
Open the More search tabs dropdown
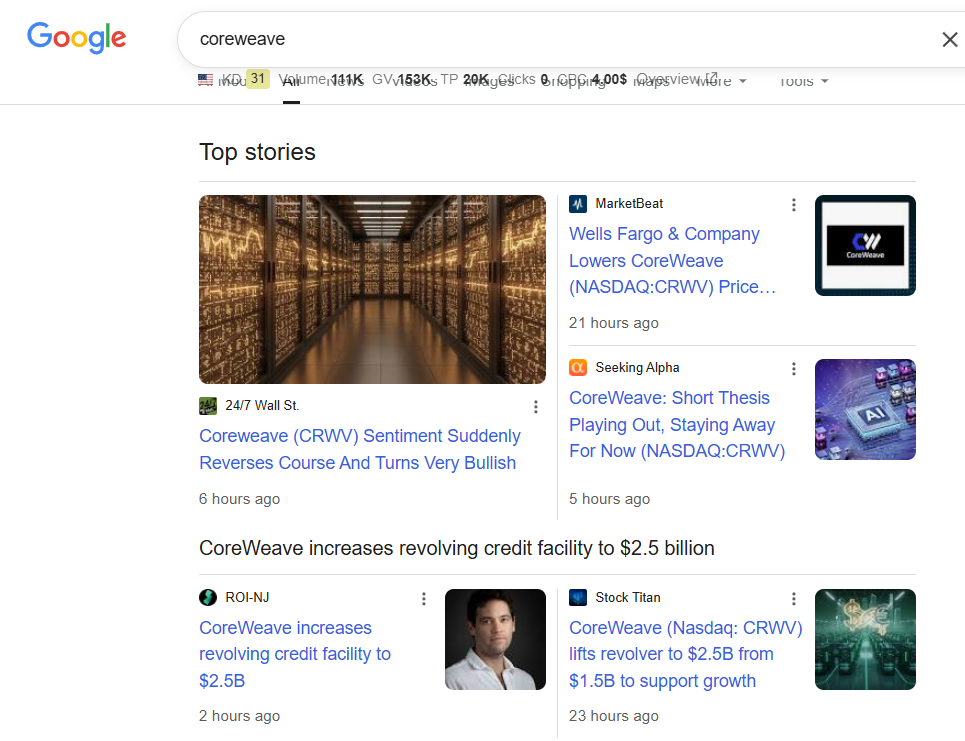pos(721,81)
